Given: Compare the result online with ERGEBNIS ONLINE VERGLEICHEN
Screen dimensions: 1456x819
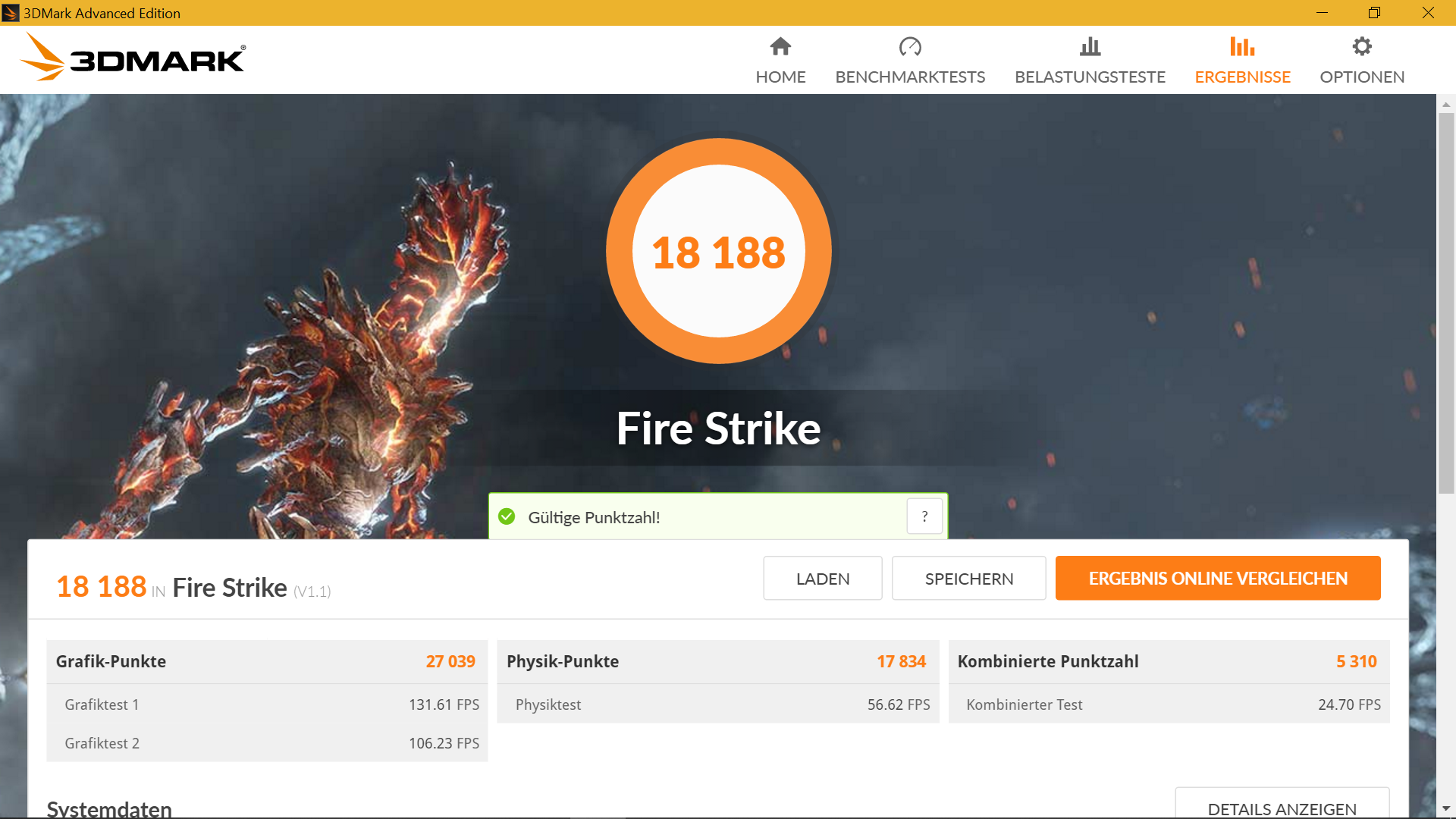Looking at the screenshot, I should pos(1217,578).
